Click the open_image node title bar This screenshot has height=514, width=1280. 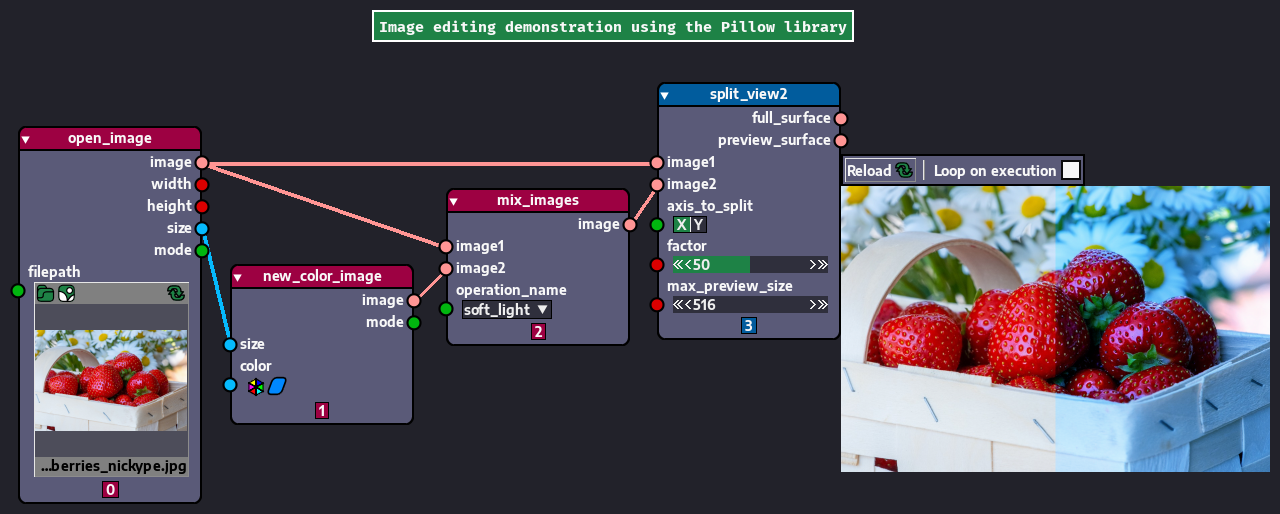tap(110, 138)
